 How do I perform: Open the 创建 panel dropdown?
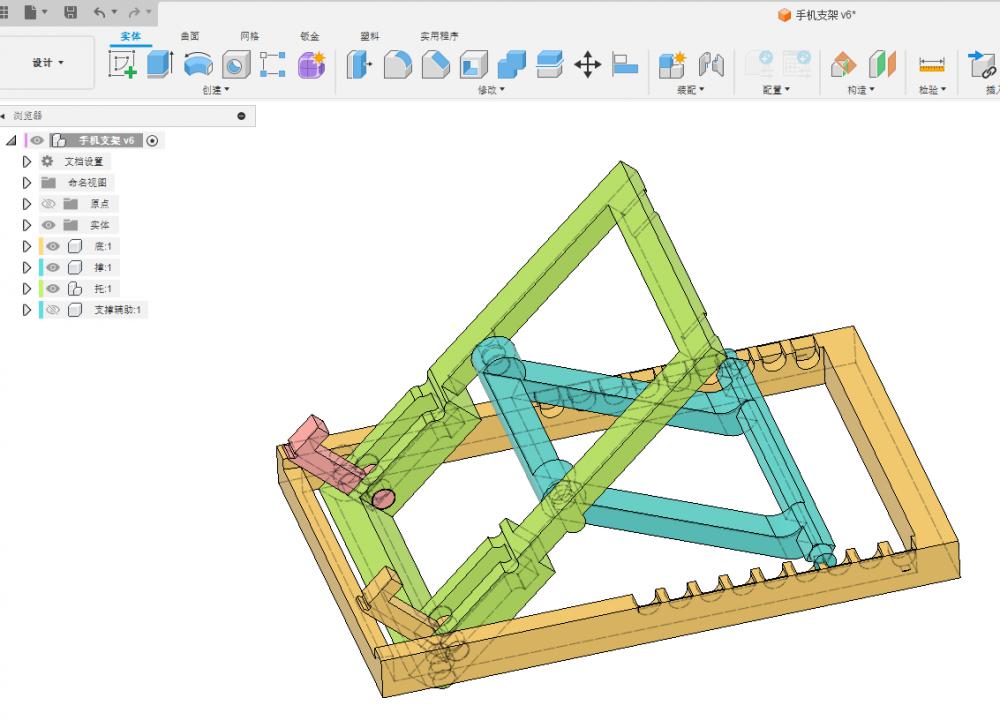click(216, 90)
